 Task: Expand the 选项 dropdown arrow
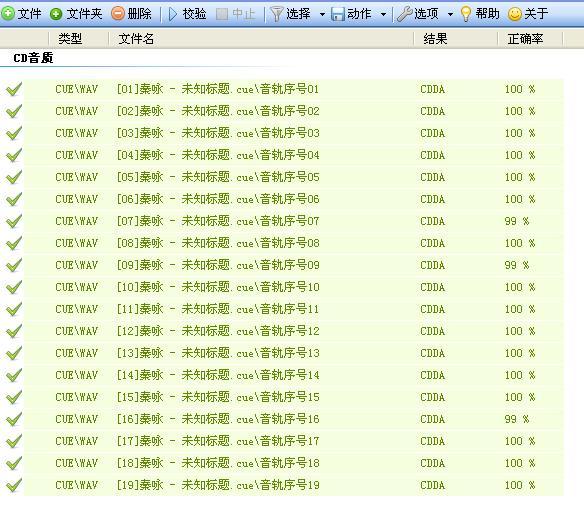coord(450,15)
